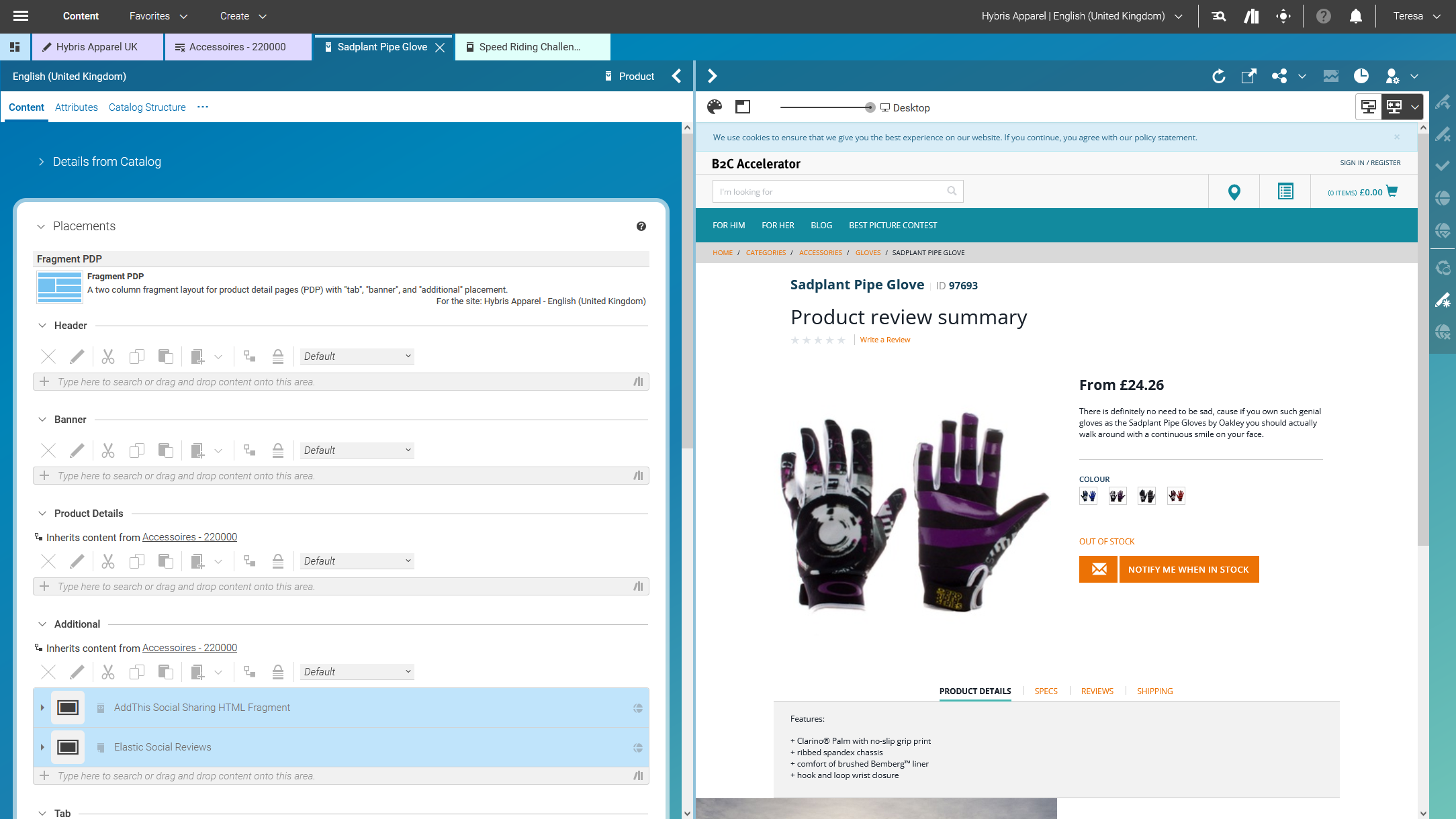
Task: Open the SPECS tab in the product preview
Action: click(1046, 691)
